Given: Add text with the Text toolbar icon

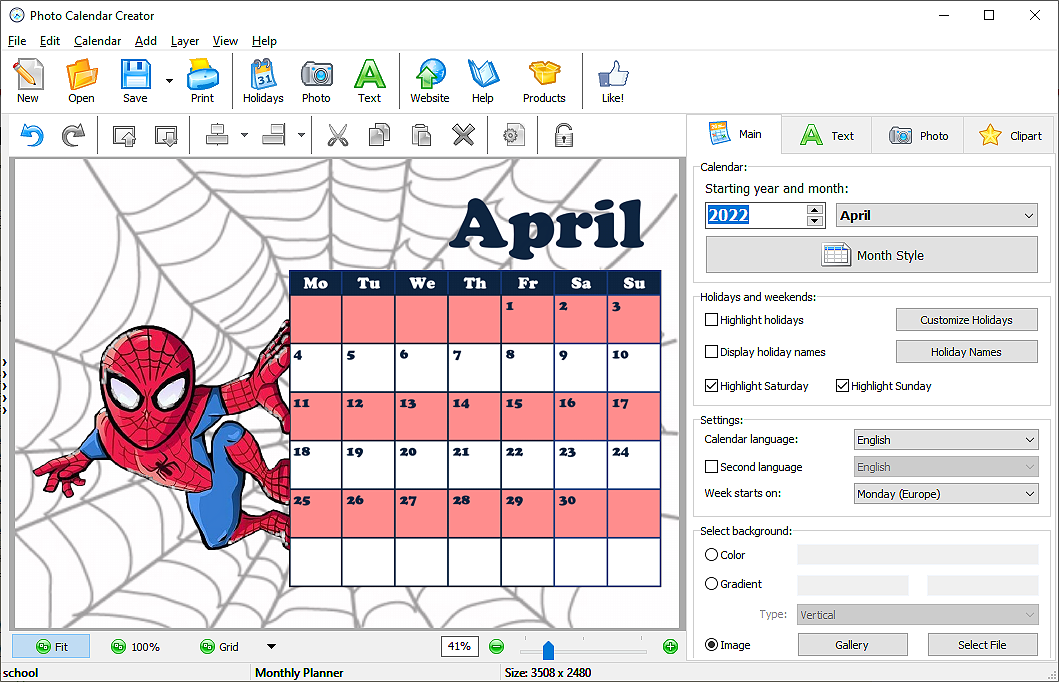Looking at the screenshot, I should click(x=369, y=81).
